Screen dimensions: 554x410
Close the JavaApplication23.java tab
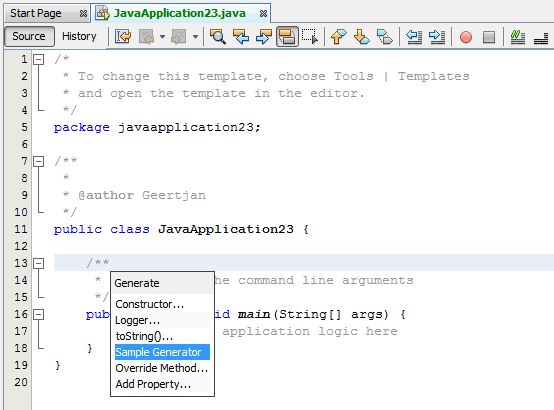263,14
